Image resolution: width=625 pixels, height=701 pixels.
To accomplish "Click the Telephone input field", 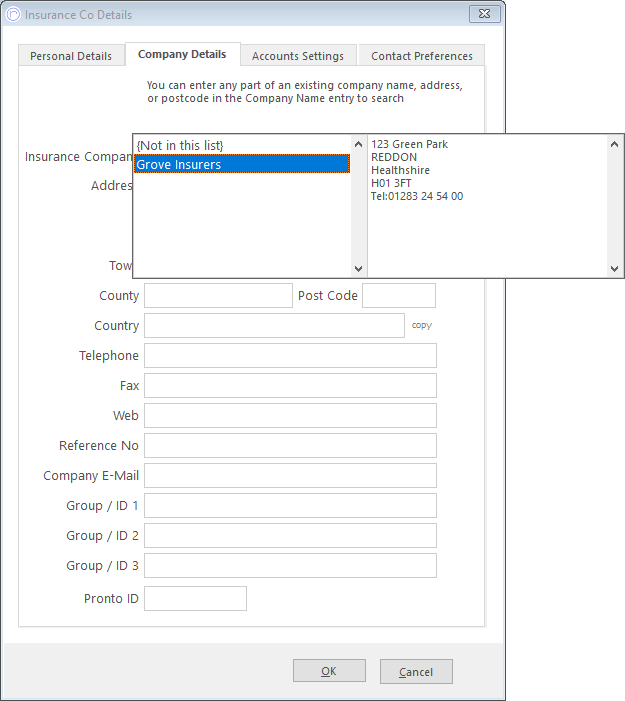I will pos(290,355).
